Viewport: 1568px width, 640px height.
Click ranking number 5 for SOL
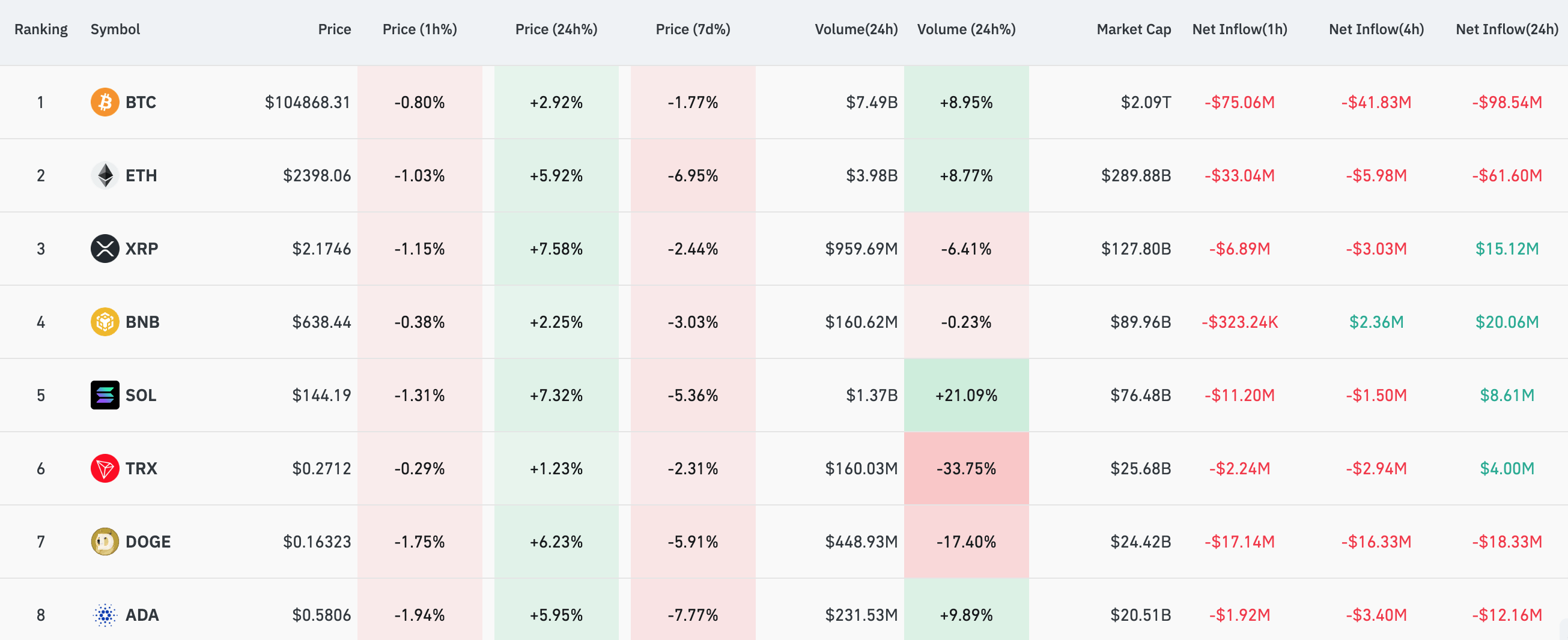(x=41, y=396)
